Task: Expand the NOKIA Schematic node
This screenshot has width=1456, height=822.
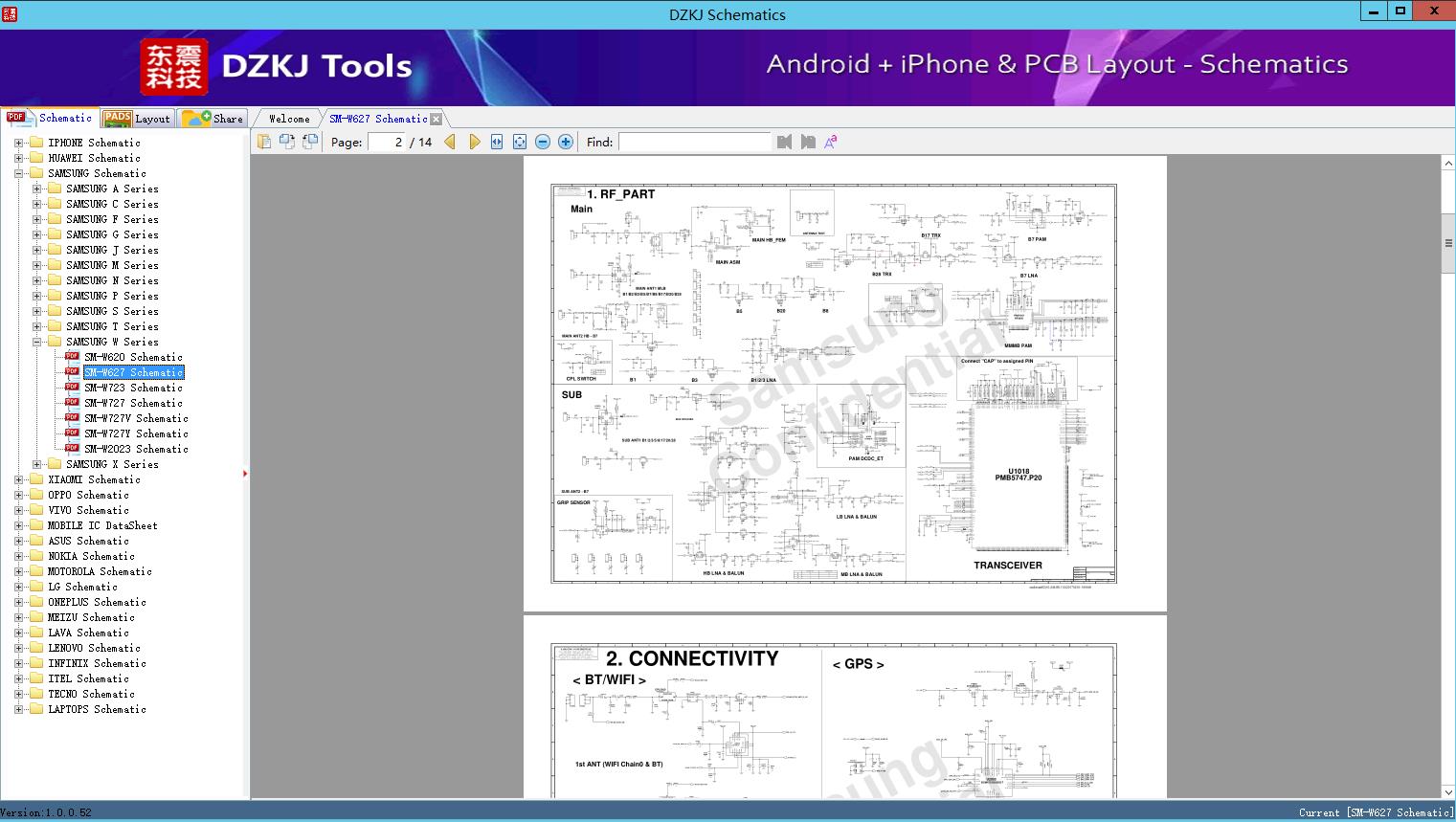Action: [x=18, y=556]
